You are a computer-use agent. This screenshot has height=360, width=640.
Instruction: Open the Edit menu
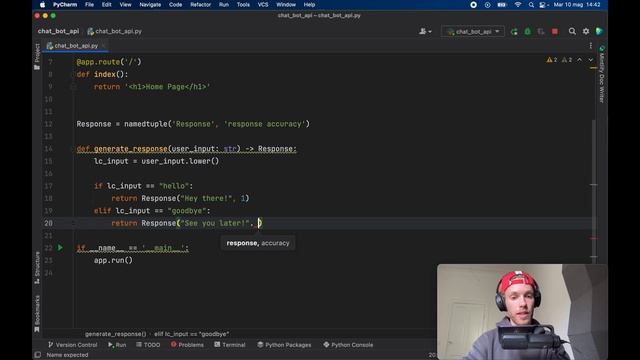click(x=107, y=5)
